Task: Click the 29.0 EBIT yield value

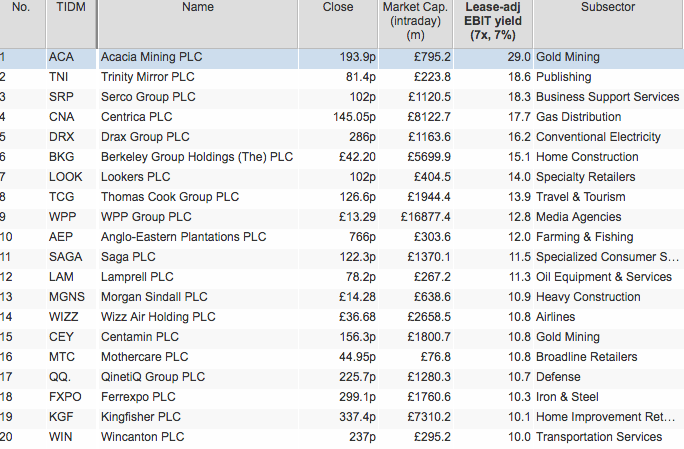Action: pyautogui.click(x=519, y=57)
